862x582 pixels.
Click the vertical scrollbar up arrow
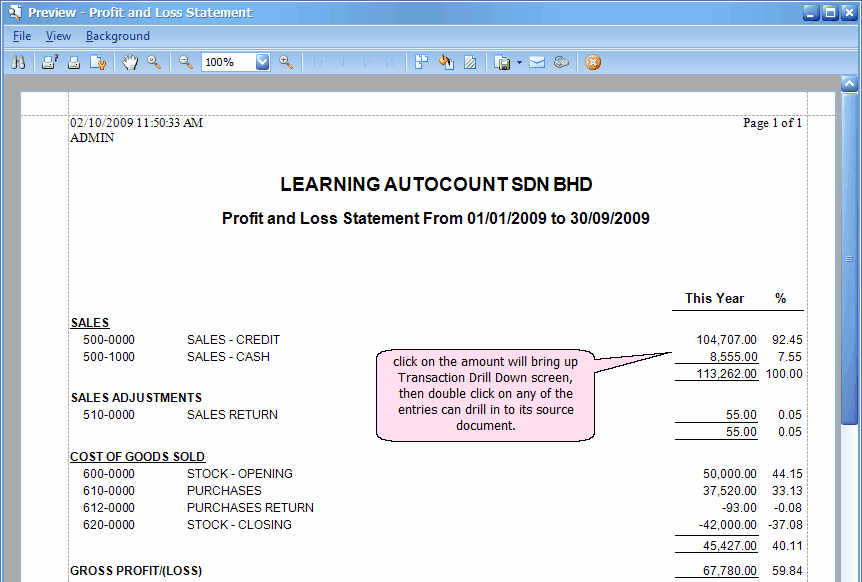tap(849, 84)
